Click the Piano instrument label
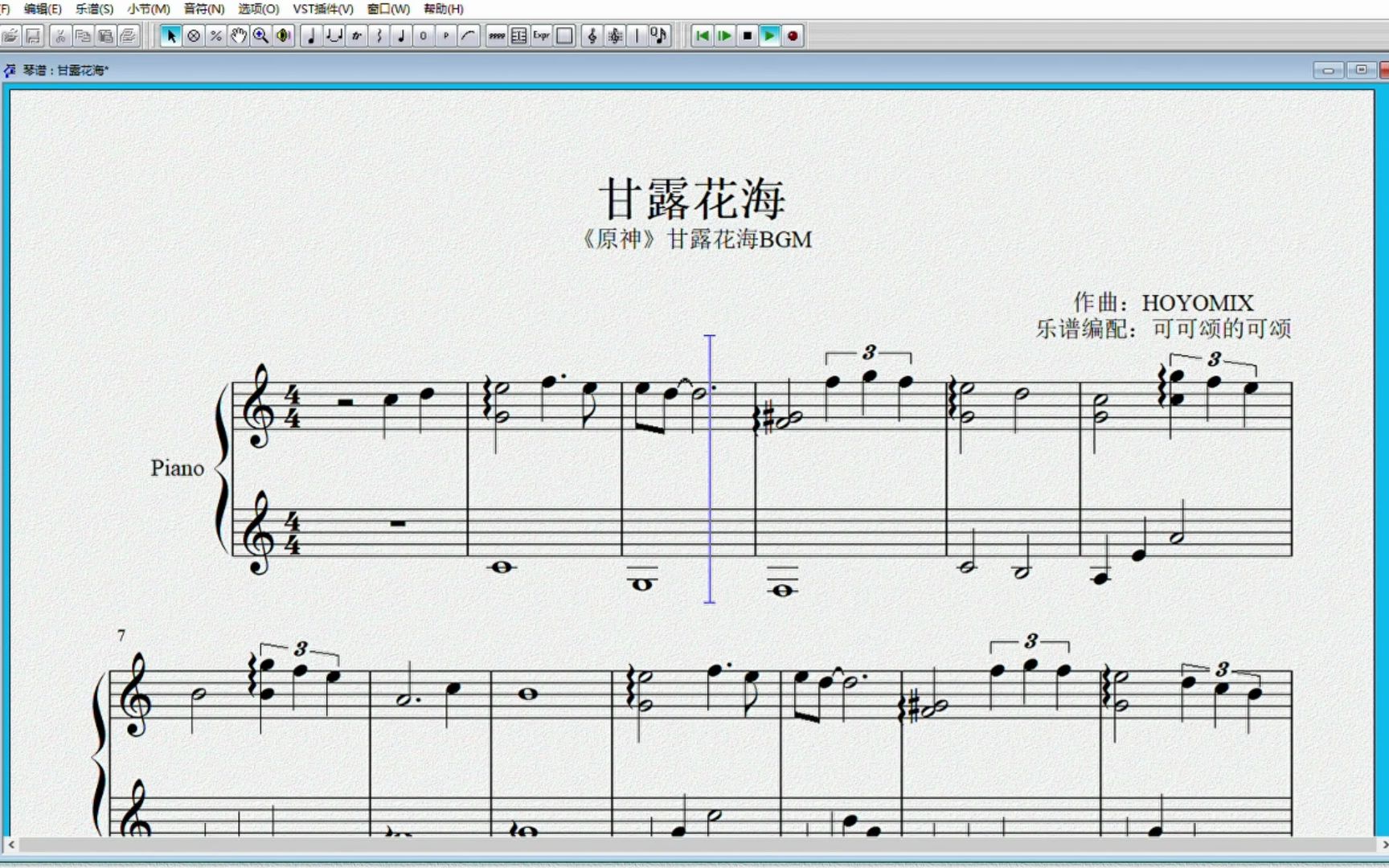The width and height of the screenshot is (1389, 868). coord(178,469)
